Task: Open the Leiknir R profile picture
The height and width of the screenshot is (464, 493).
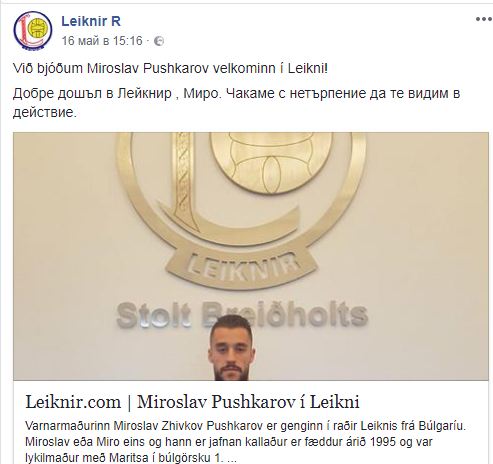Action: [33, 31]
